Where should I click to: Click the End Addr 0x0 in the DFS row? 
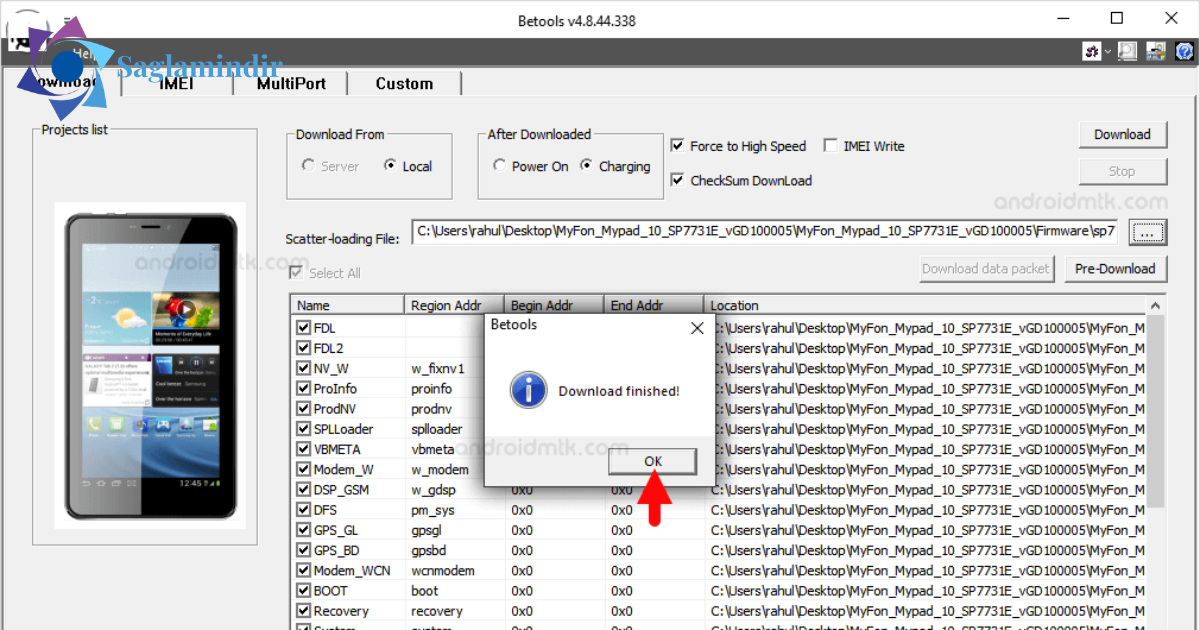(622, 510)
